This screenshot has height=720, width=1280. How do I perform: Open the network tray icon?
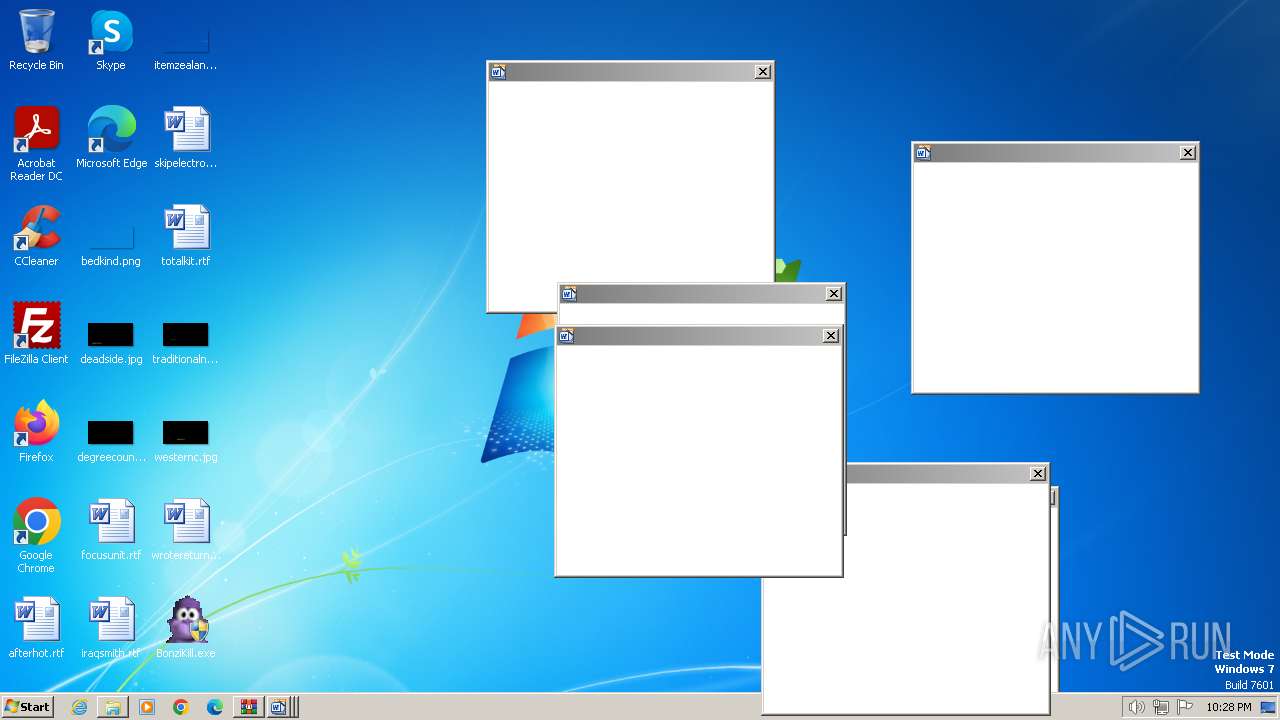tap(1161, 707)
